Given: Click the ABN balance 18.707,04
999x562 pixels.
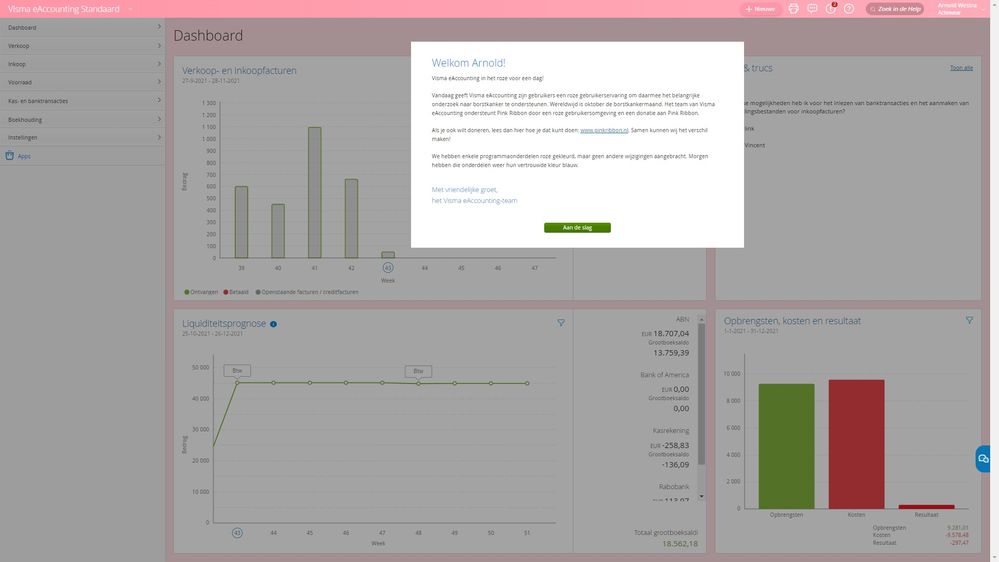Looking at the screenshot, I should pyautogui.click(x=671, y=333).
